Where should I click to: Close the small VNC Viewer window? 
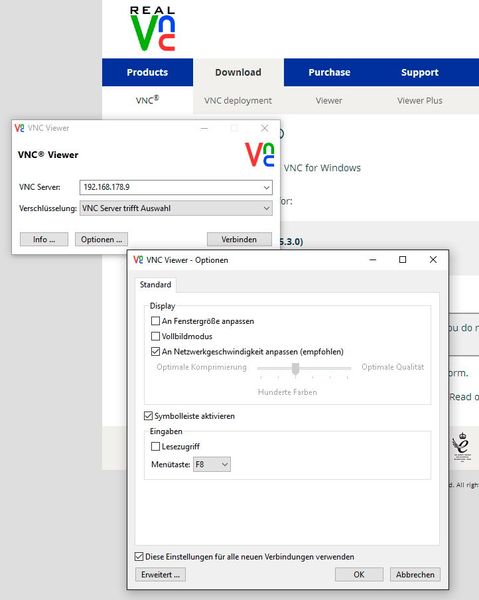tap(264, 128)
